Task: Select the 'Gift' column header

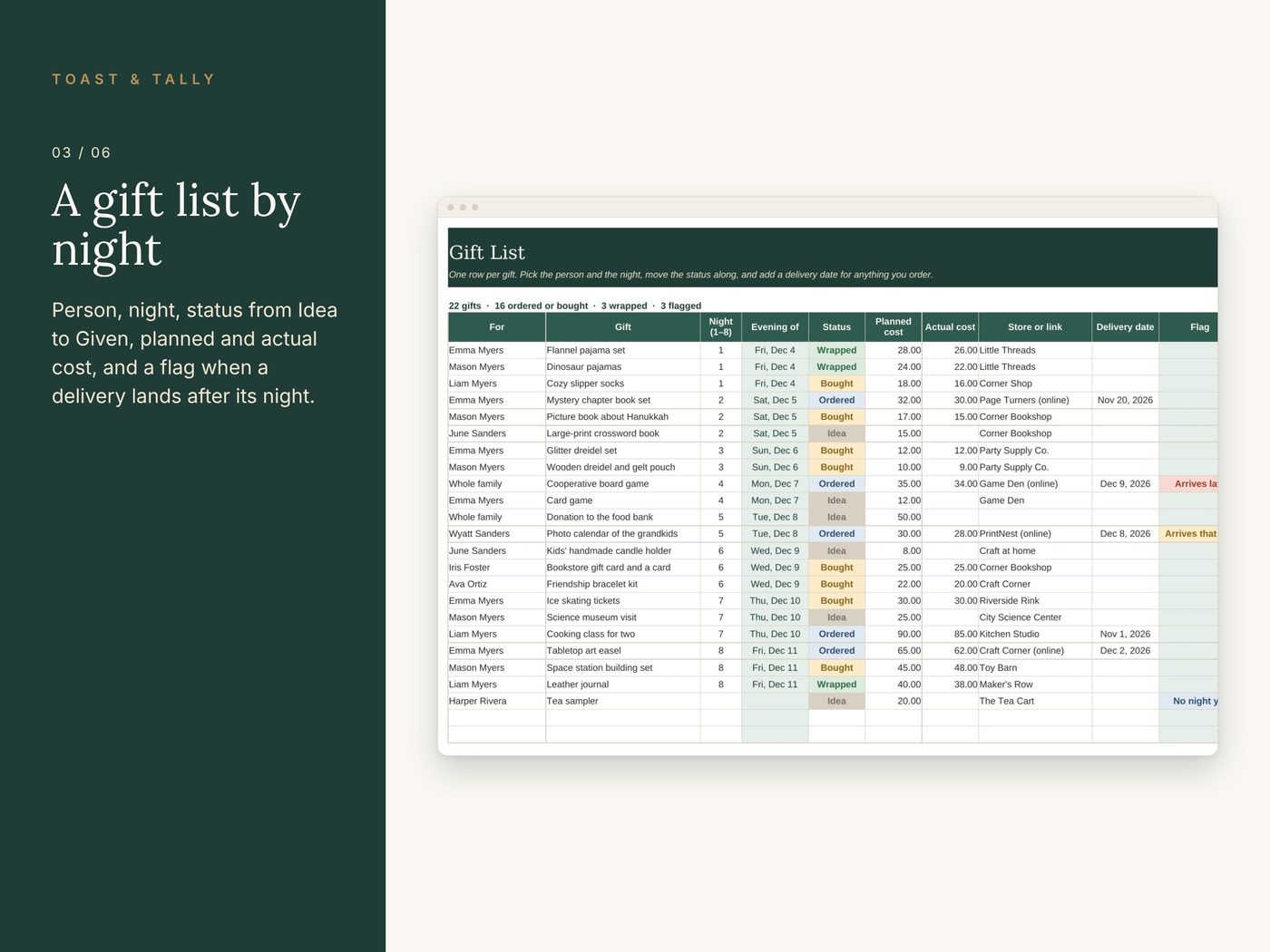Action: tap(622, 327)
